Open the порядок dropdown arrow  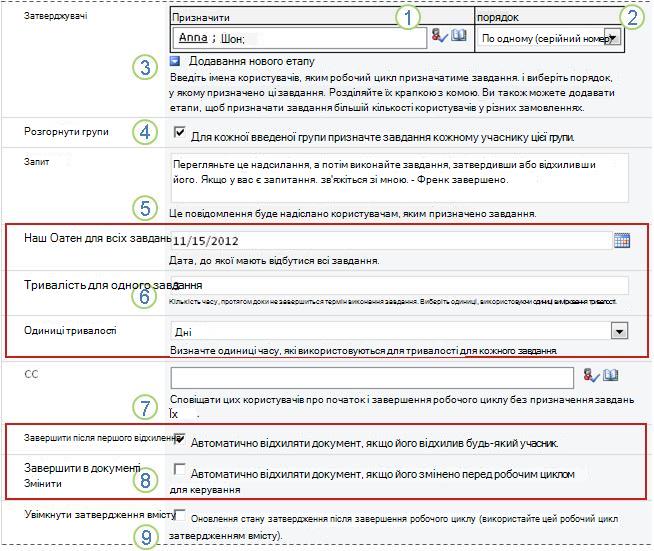(613, 38)
